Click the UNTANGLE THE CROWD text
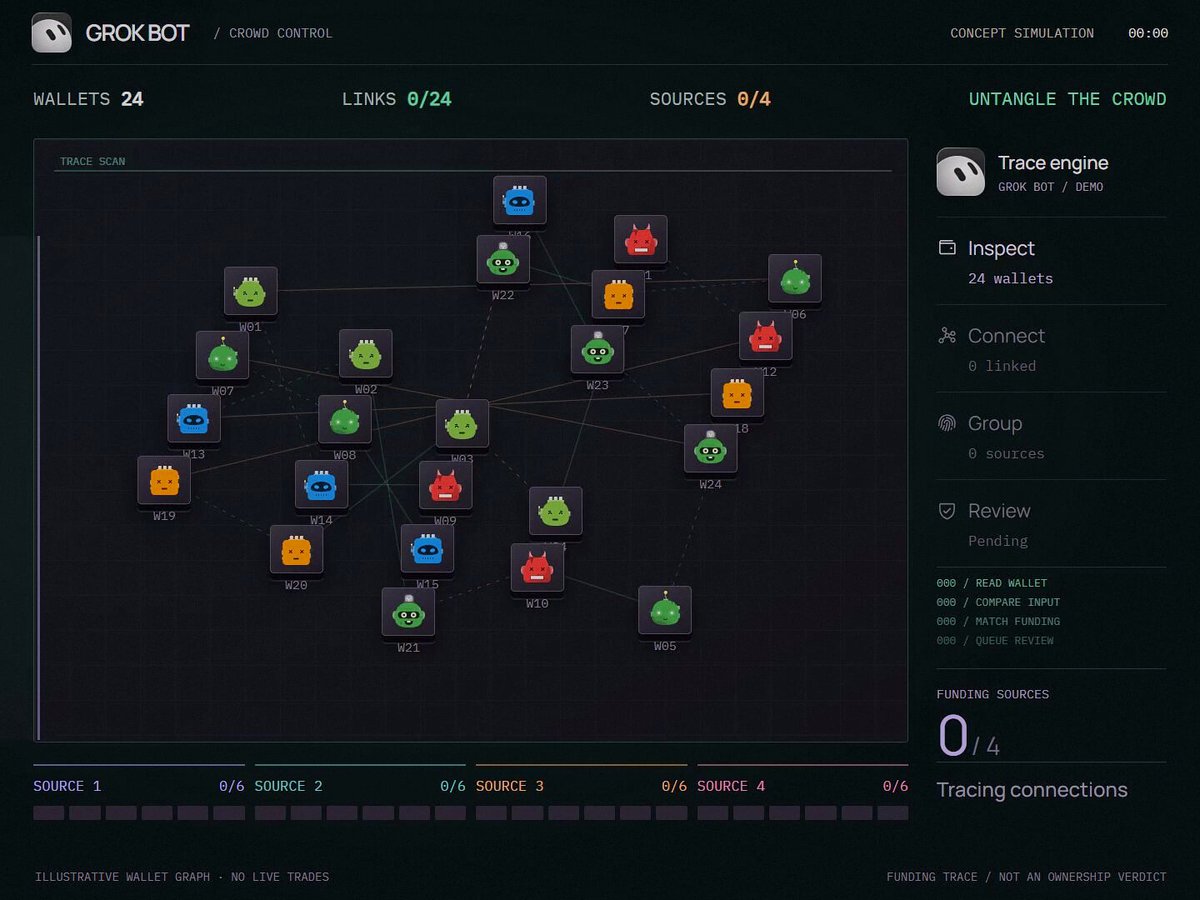The width and height of the screenshot is (1200, 900). (x=1067, y=99)
